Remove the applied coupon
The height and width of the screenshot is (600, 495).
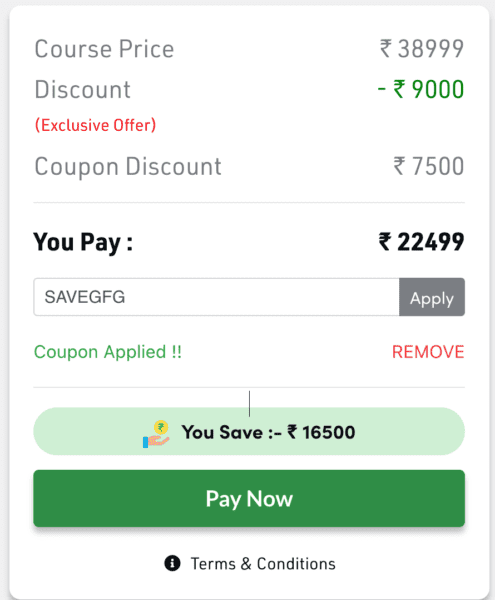[x=428, y=352]
